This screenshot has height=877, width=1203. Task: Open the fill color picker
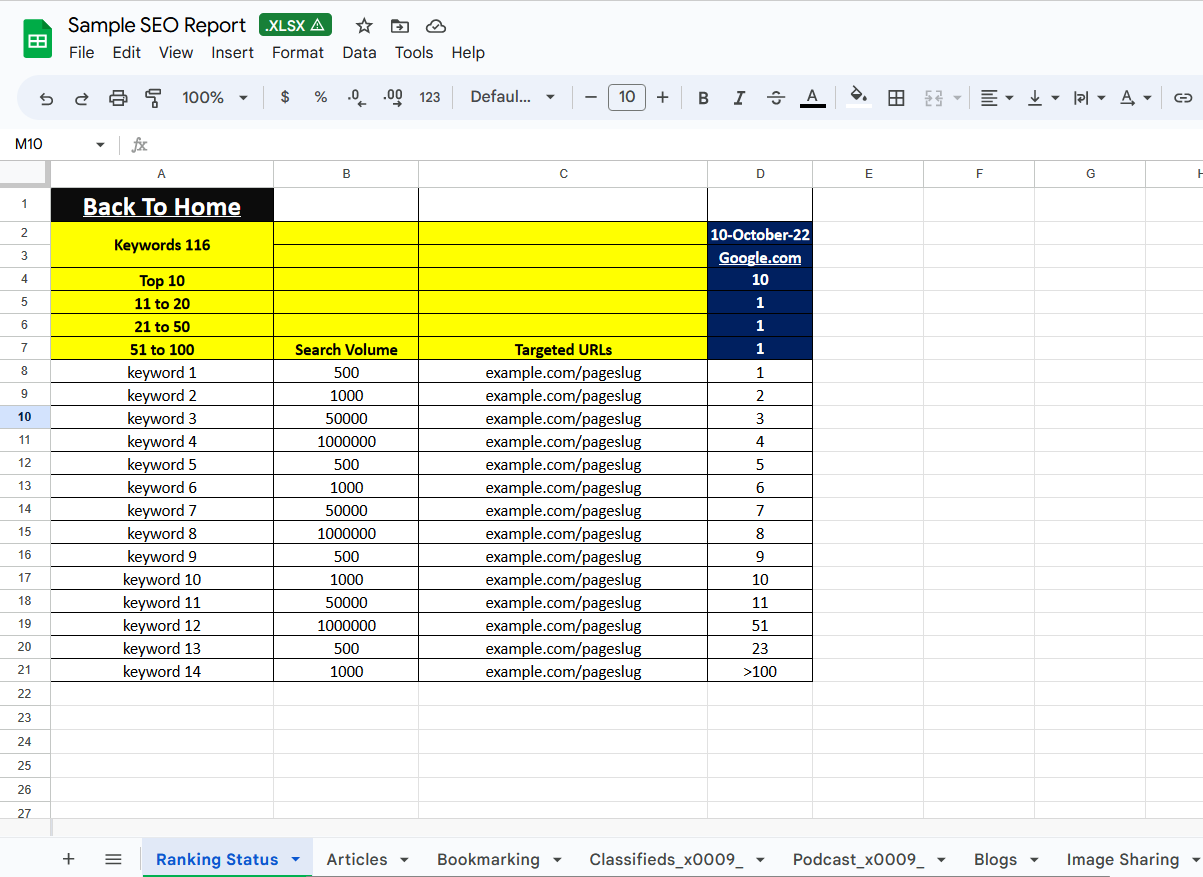(x=857, y=97)
